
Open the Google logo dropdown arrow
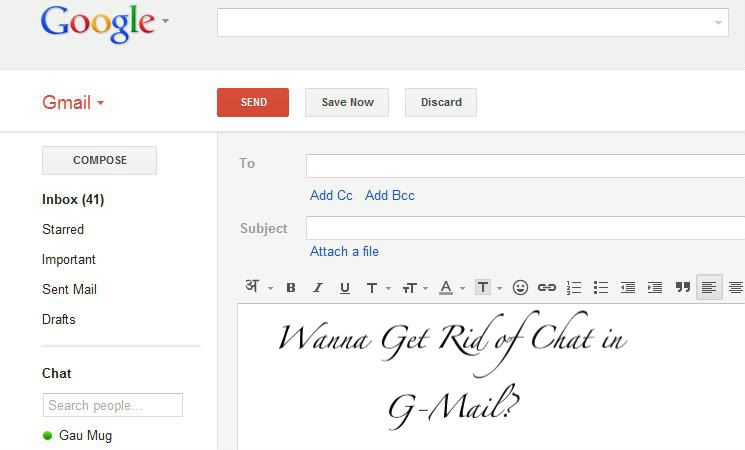165,20
